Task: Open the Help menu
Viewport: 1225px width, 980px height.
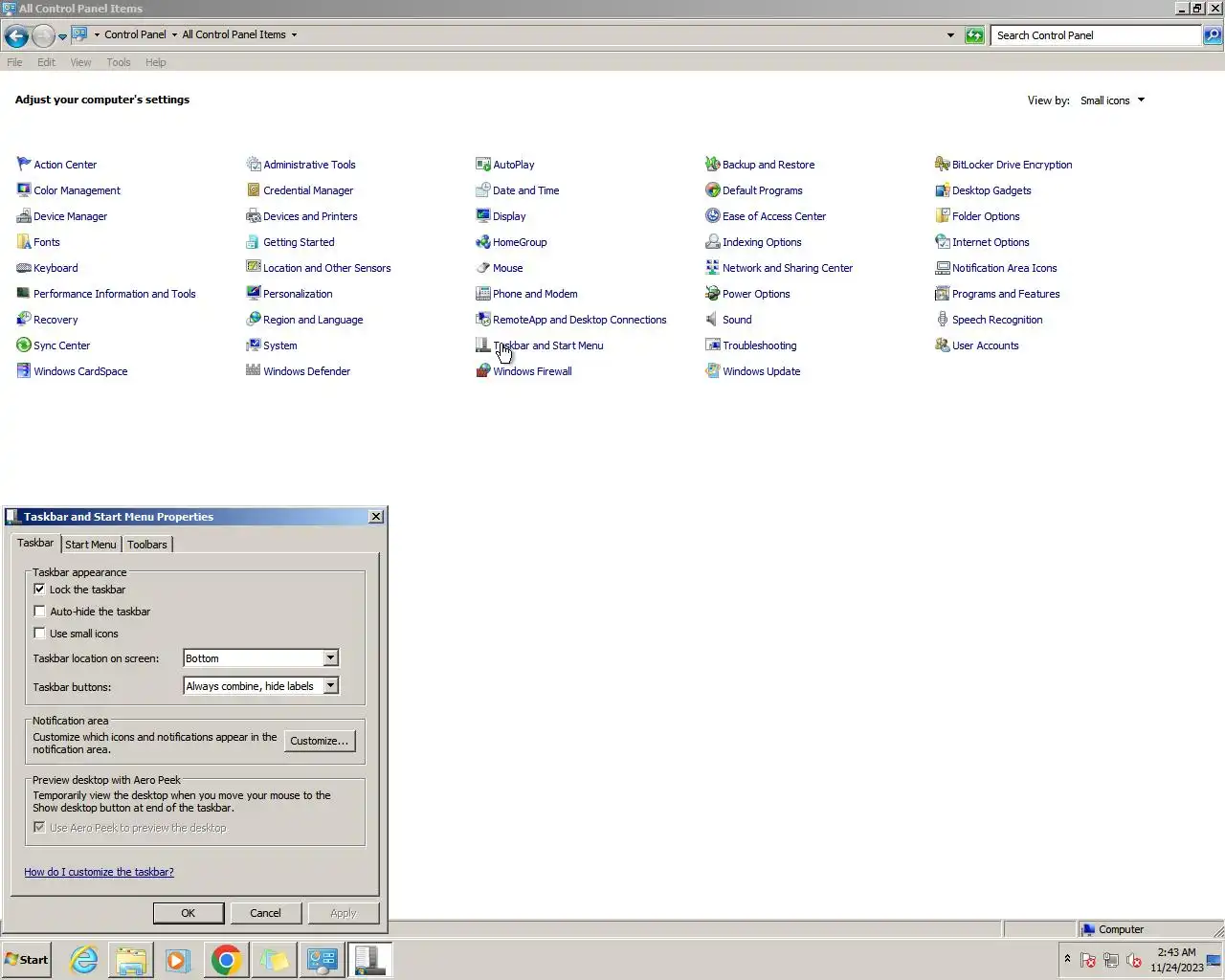Action: 156,62
